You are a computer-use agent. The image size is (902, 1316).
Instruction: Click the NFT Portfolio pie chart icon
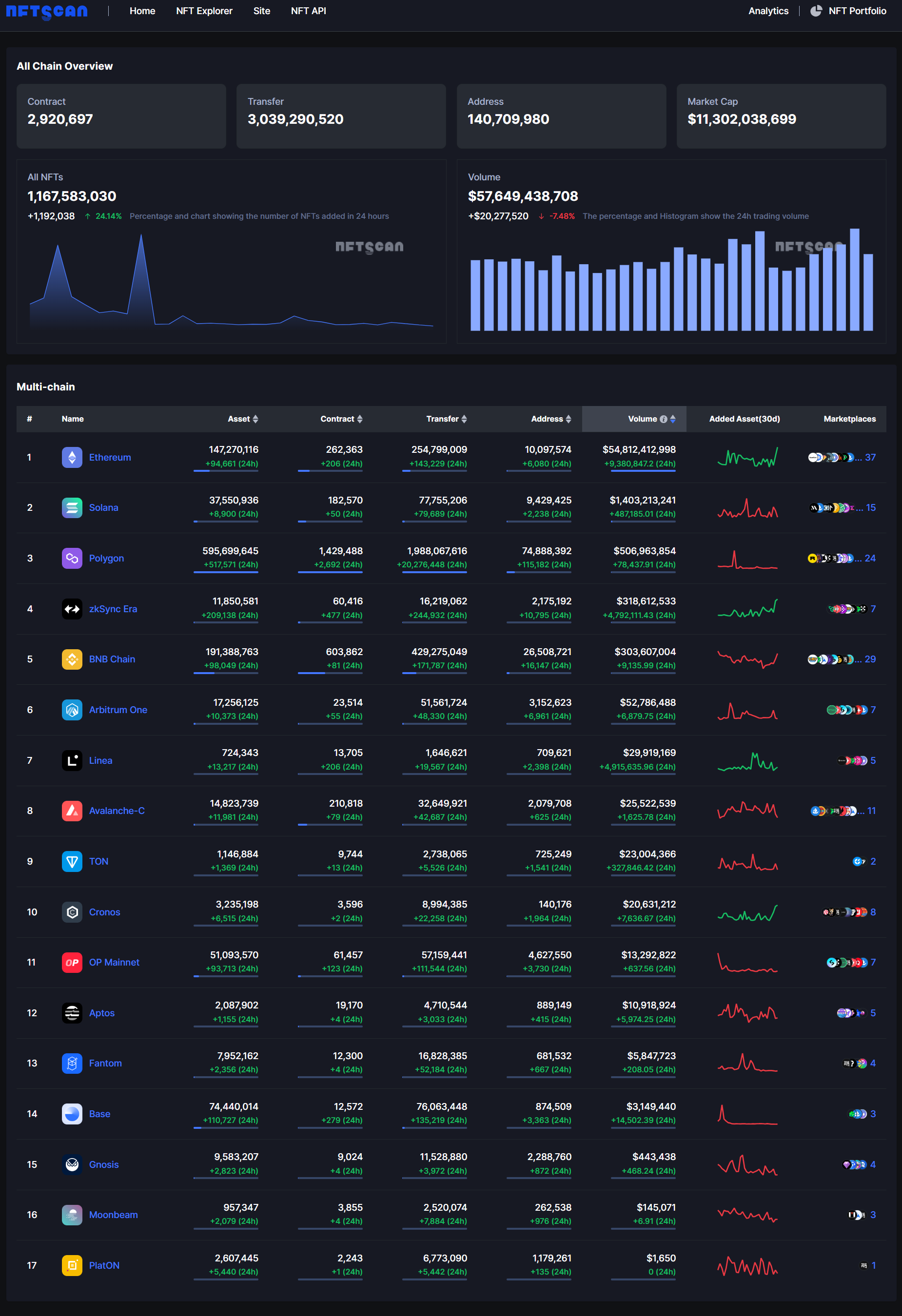click(x=816, y=11)
